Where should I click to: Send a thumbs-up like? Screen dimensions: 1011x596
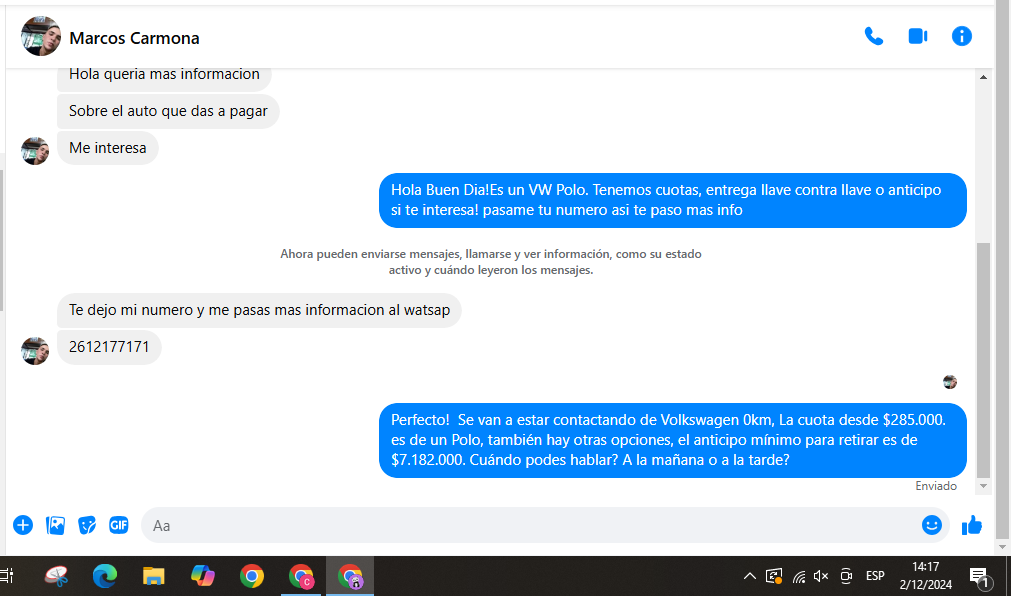pos(972,525)
